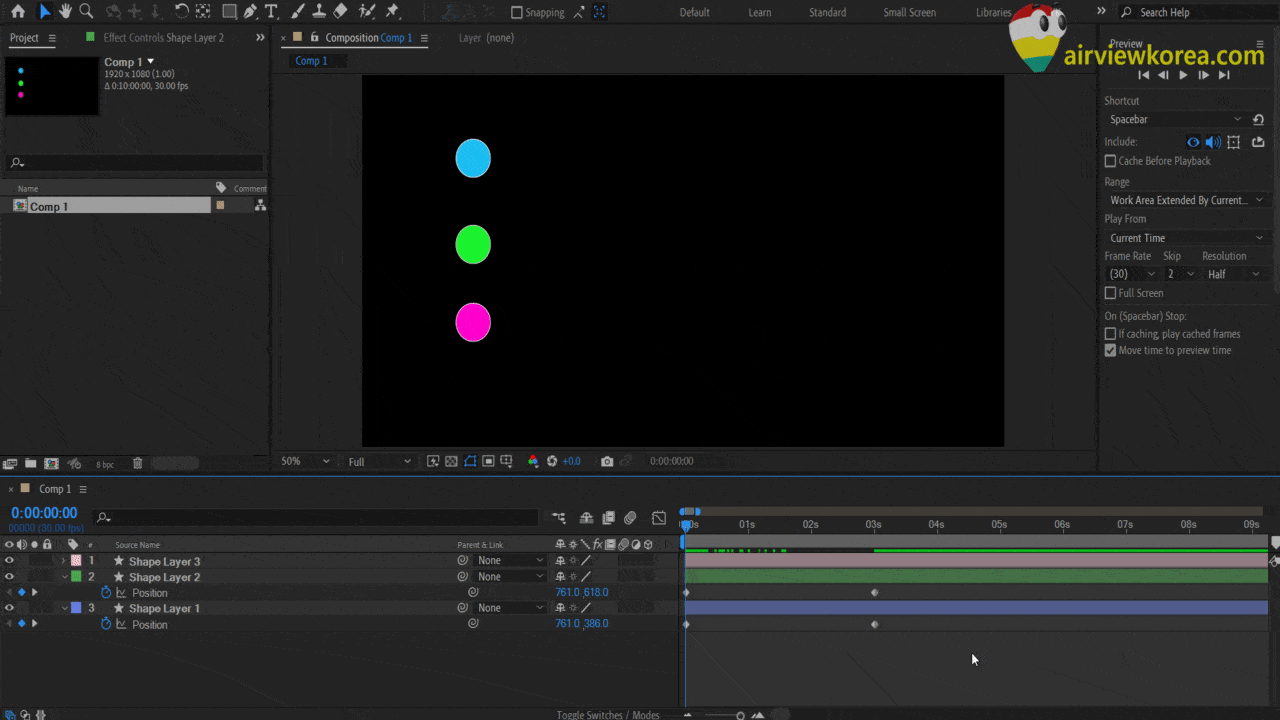
Task: Open Effect Controls Shape Layer 2 tab
Action: point(163,37)
